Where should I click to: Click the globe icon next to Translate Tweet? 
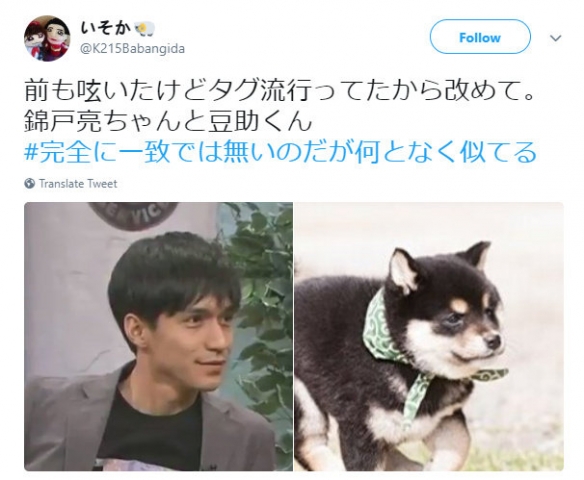(29, 184)
